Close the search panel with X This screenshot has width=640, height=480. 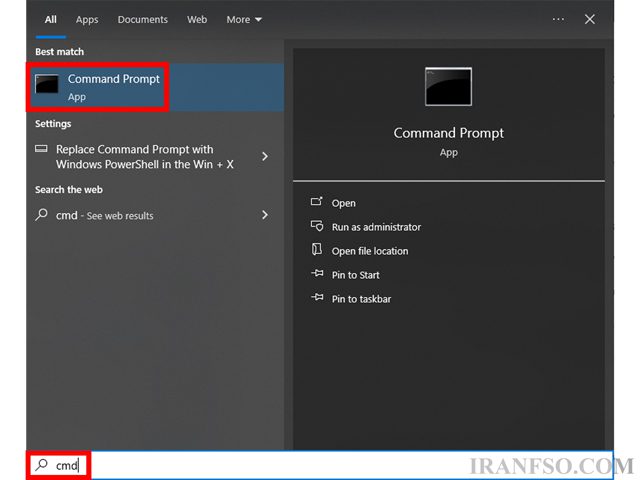point(589,19)
